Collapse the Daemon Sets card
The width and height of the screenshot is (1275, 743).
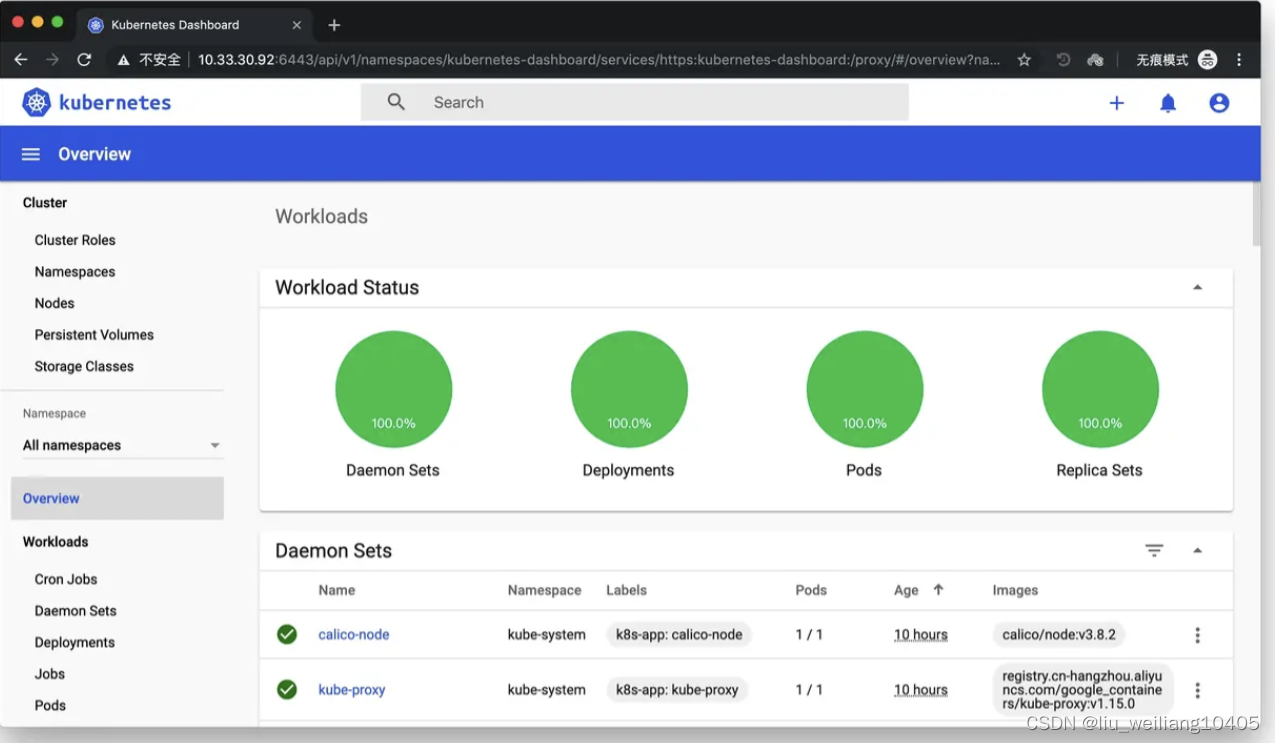click(1197, 551)
